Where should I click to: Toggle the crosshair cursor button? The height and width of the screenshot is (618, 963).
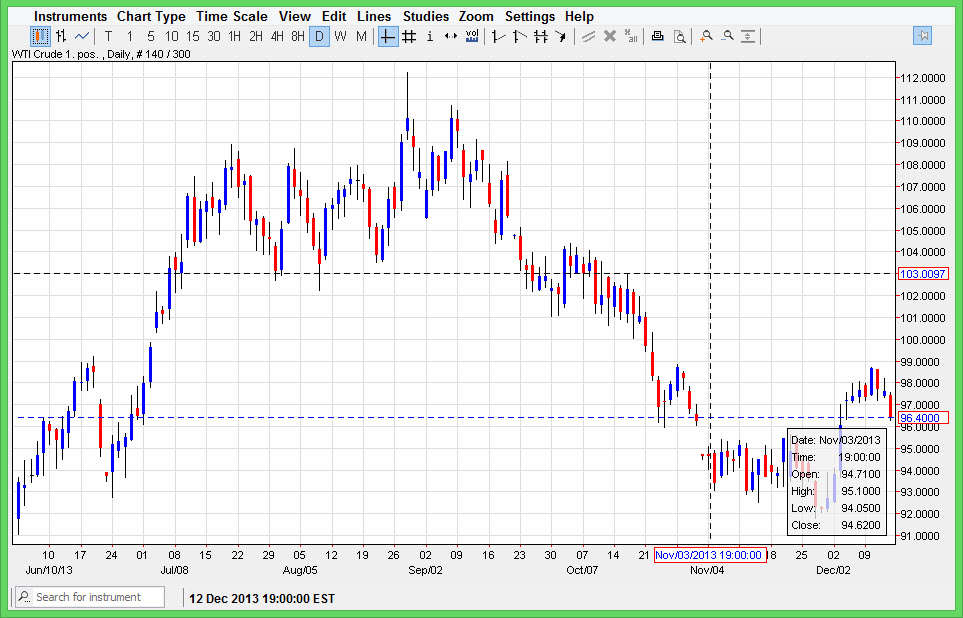point(387,37)
